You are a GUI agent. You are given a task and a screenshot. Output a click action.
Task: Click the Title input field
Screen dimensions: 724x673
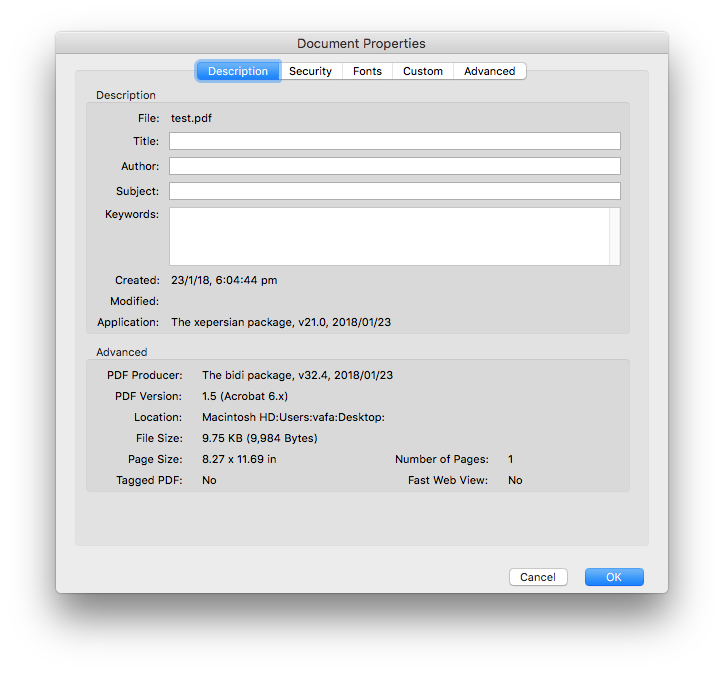395,141
